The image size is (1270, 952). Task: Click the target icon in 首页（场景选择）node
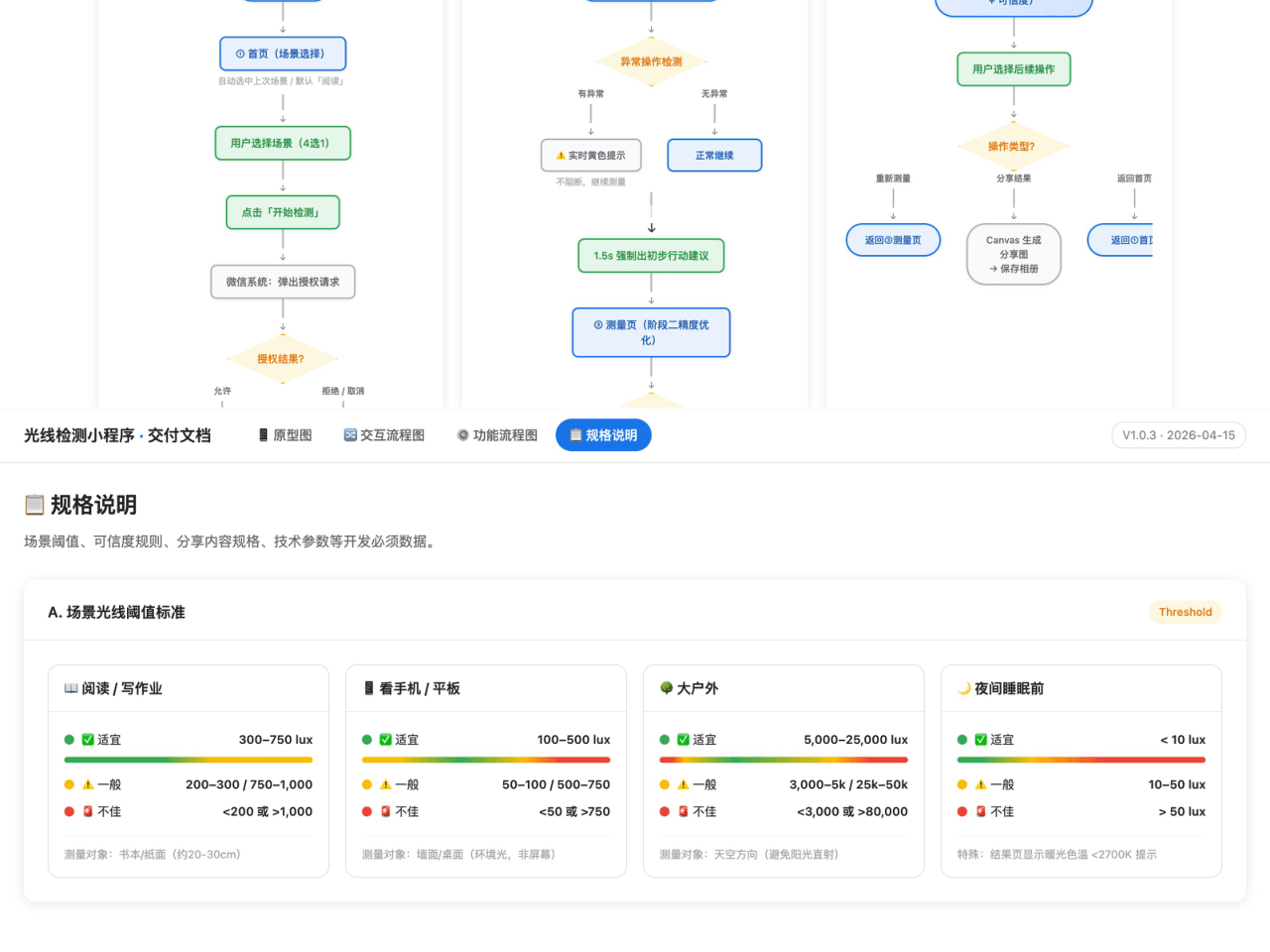(x=240, y=54)
